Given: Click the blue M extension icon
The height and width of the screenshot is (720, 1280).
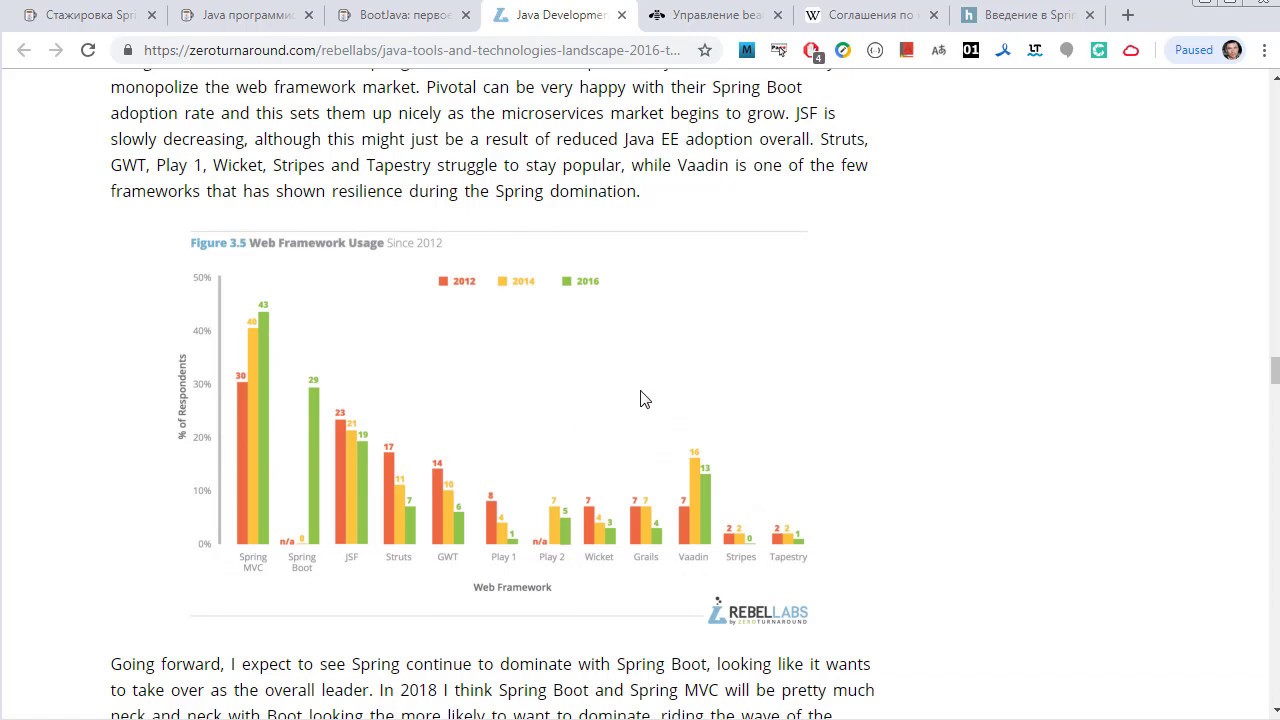Looking at the screenshot, I should coord(747,50).
